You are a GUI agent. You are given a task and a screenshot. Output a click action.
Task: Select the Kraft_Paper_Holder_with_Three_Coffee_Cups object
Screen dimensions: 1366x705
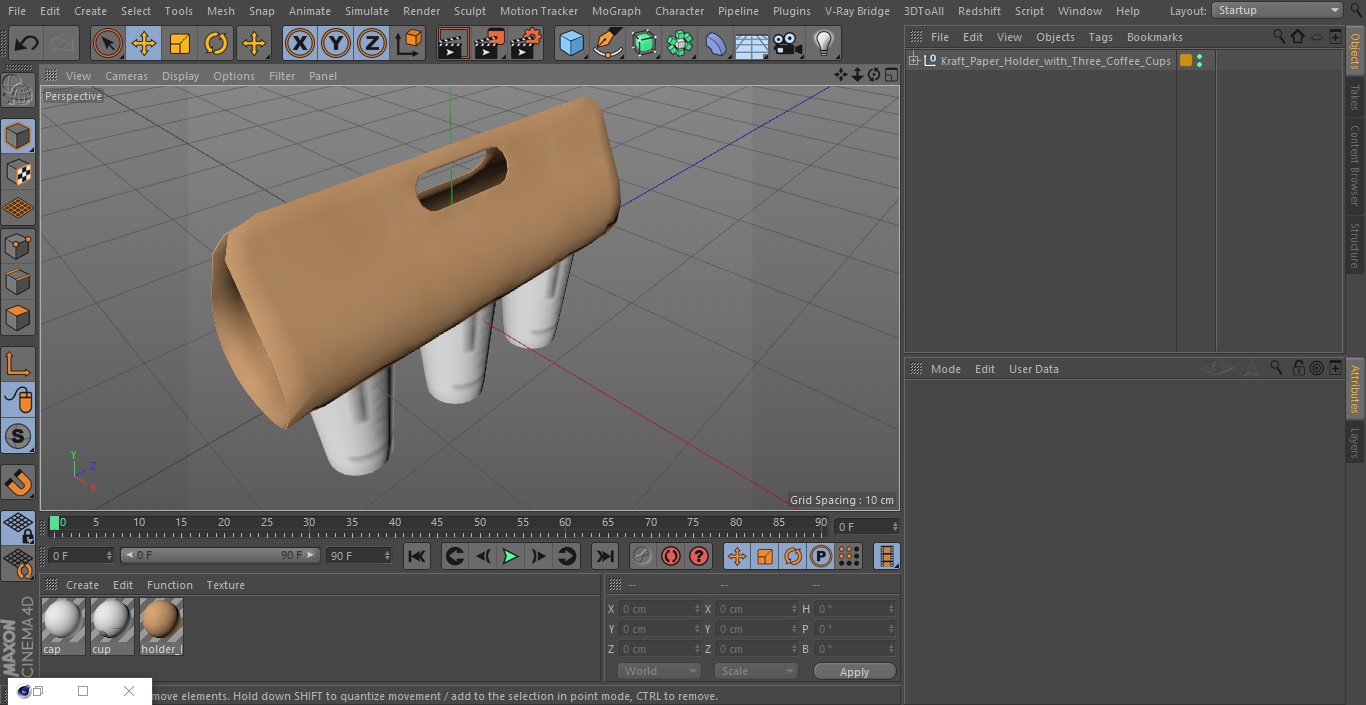[x=1055, y=61]
